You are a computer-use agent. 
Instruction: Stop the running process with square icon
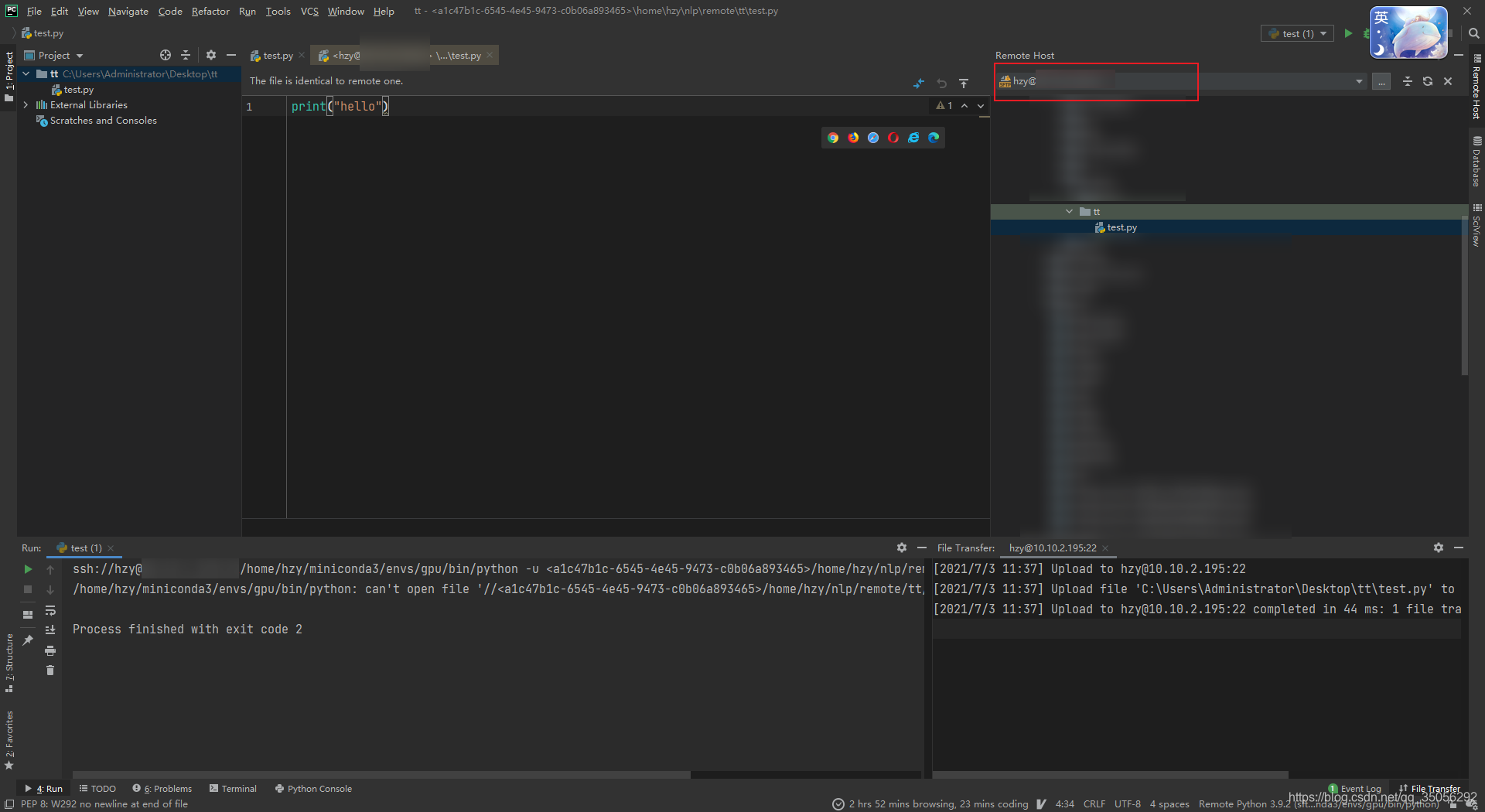28,589
